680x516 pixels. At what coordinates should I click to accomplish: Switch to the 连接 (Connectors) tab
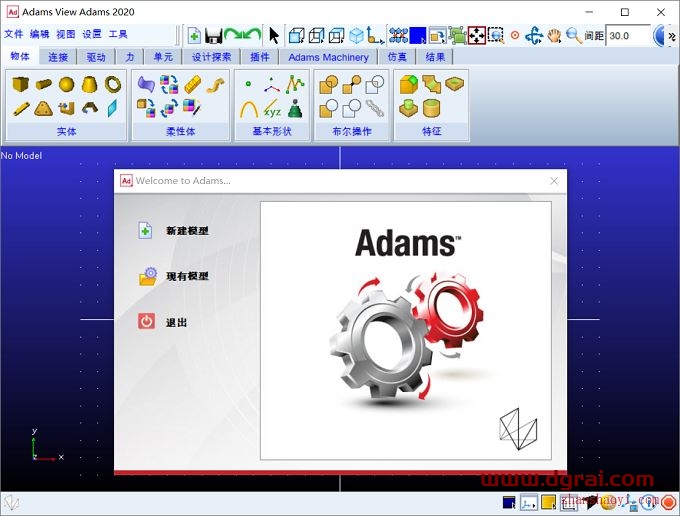[x=58, y=57]
